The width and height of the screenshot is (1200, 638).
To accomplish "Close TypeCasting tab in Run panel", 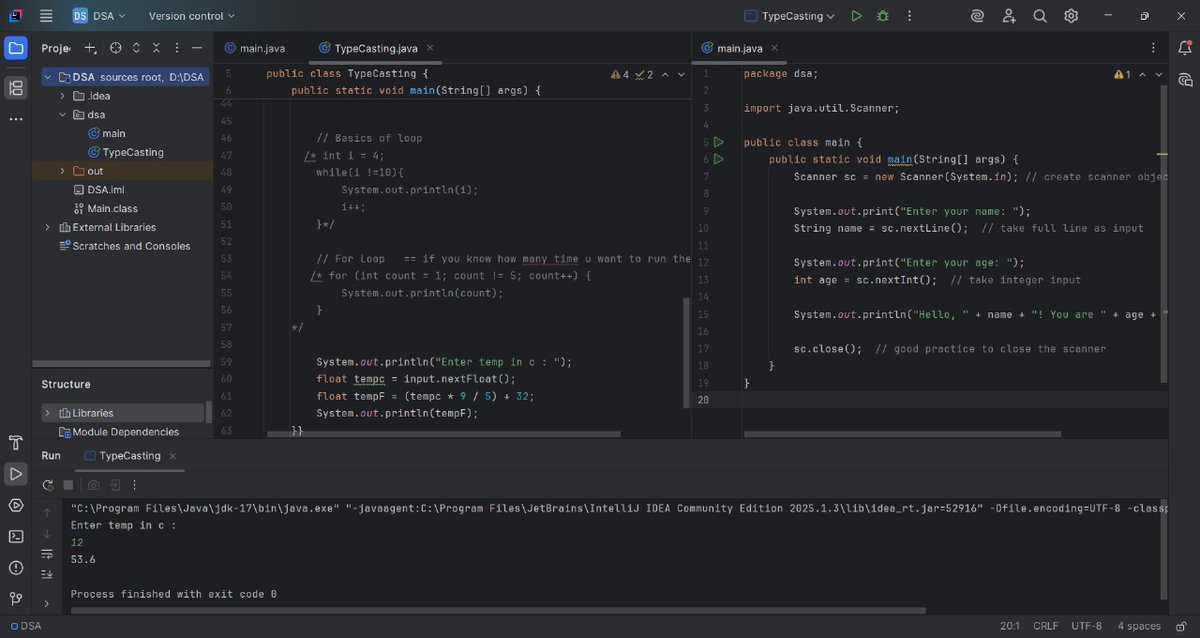I will point(172,456).
